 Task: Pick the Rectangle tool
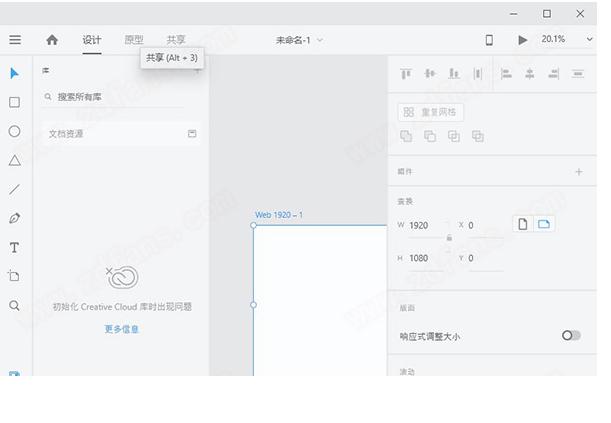[x=14, y=102]
